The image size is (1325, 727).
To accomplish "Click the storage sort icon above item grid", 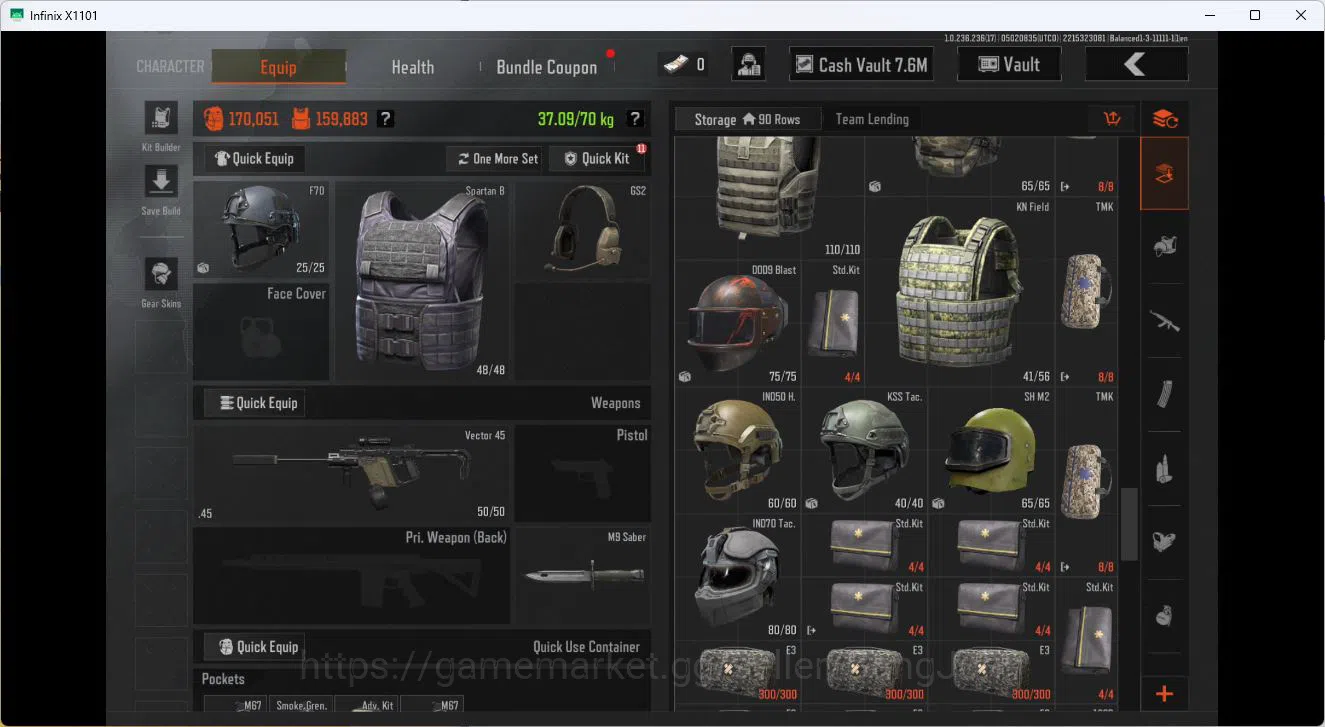I will click(x=1112, y=119).
